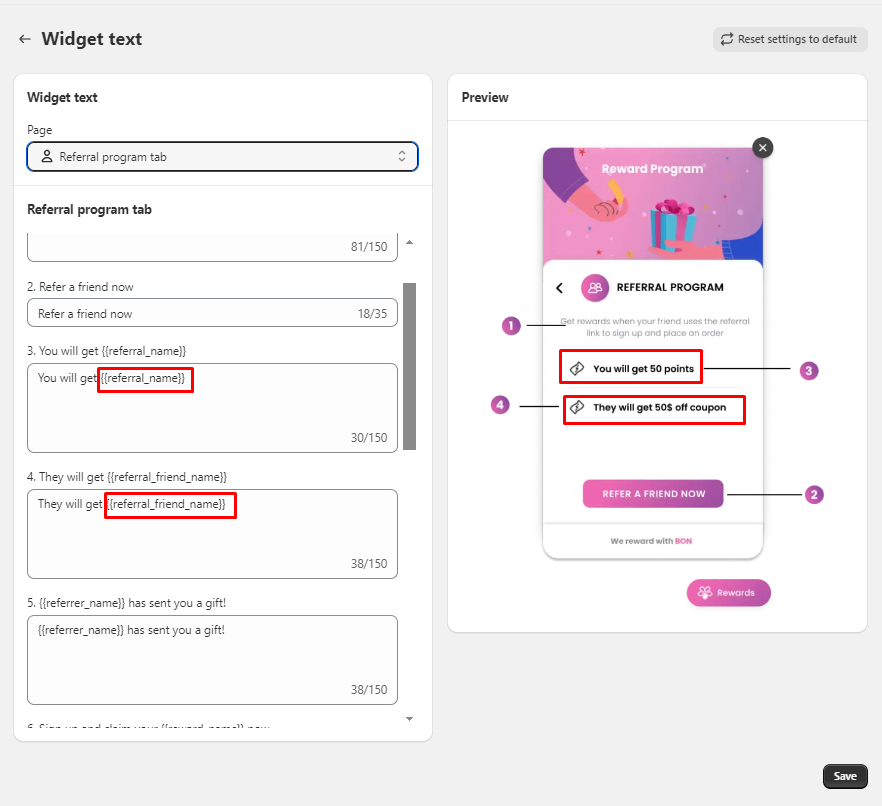Viewport: 882px width, 806px height.
Task: Click coupon icon beside 50$ off coupon
Action: tap(577, 408)
